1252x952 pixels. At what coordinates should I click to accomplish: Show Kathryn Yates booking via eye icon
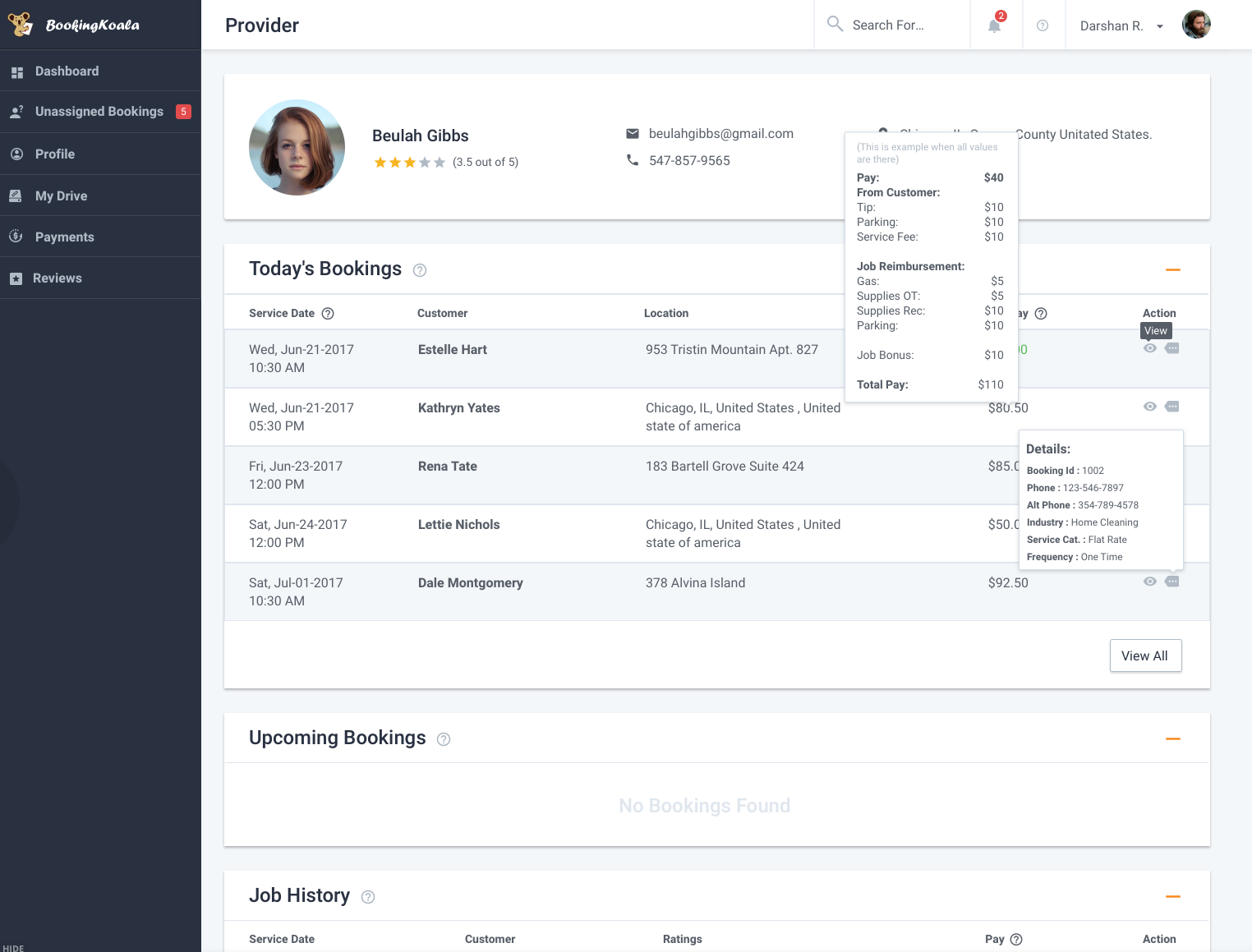(x=1149, y=407)
